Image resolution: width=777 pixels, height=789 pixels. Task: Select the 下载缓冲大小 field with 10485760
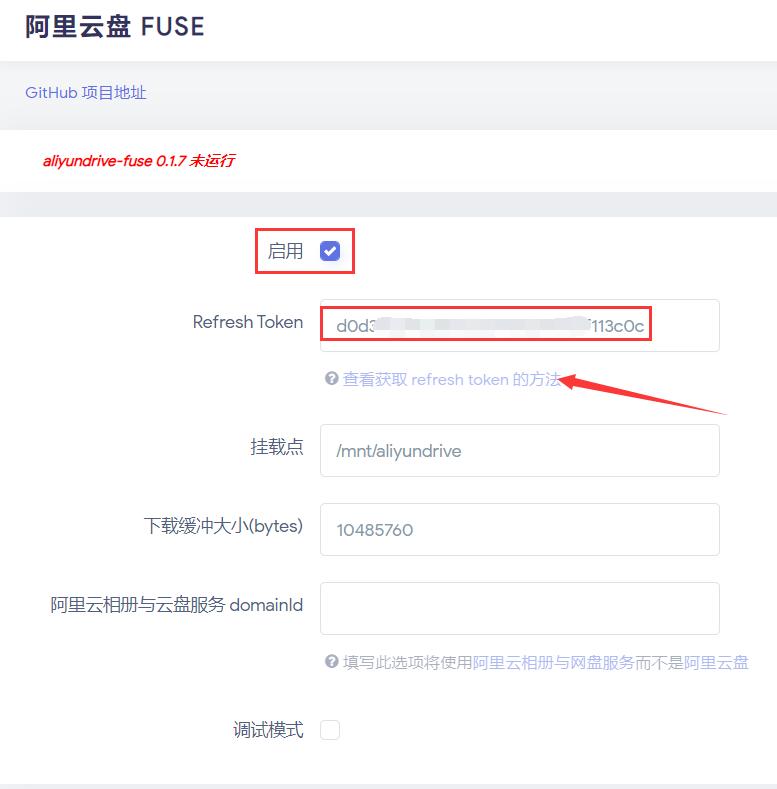(520, 529)
